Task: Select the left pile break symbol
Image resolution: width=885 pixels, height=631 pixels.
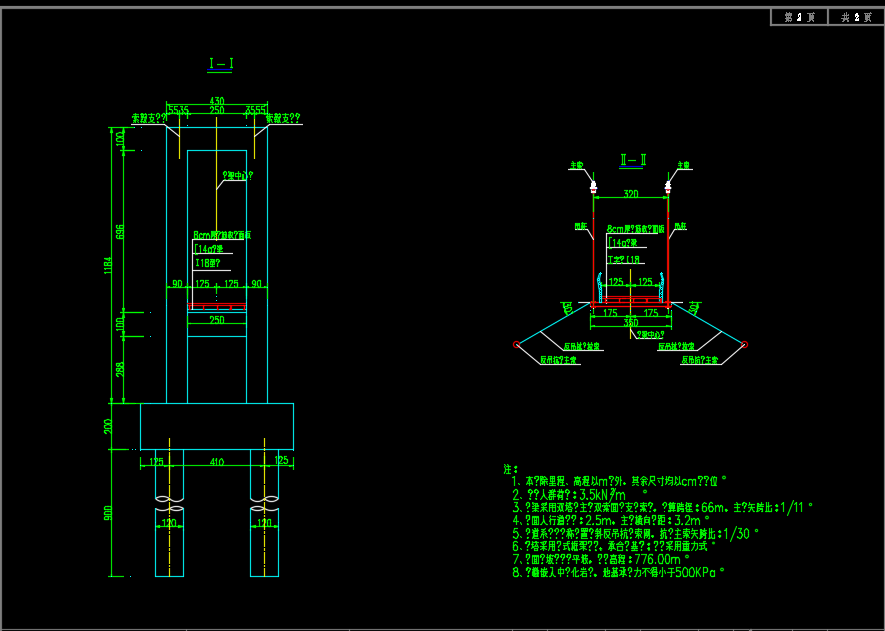Action: (169, 497)
